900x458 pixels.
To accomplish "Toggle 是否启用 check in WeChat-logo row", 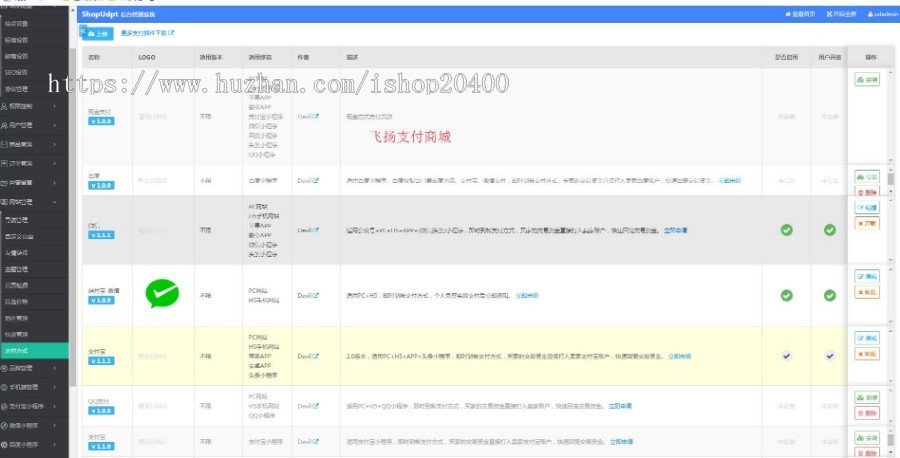I will (786, 296).
